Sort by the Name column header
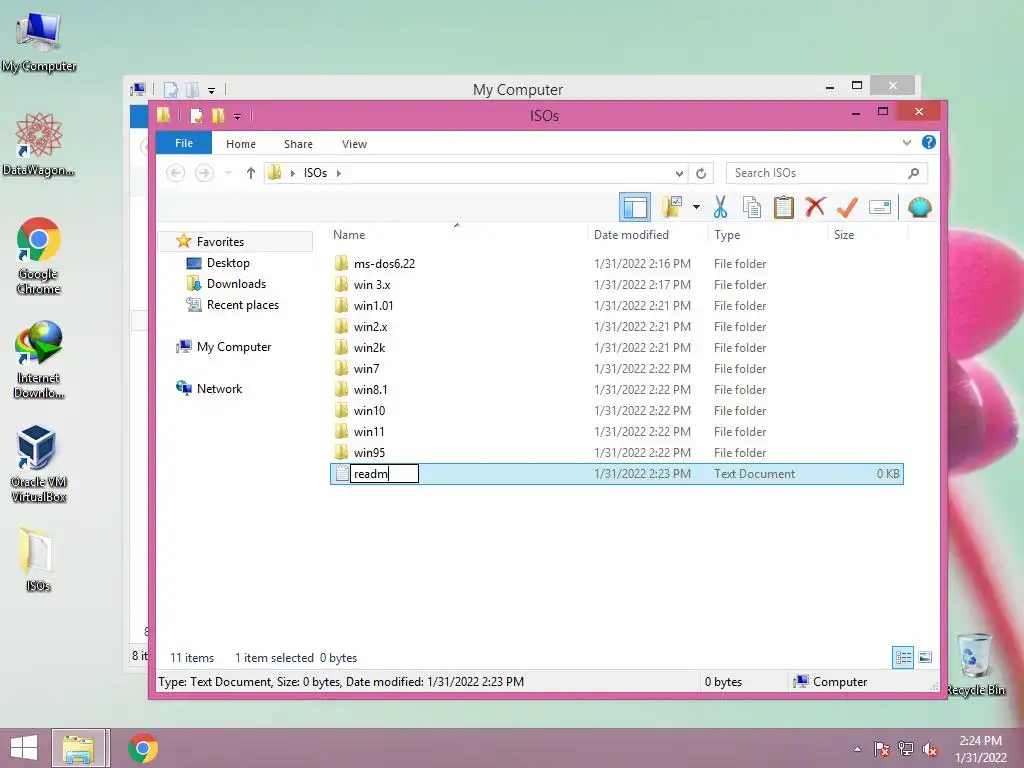 [x=349, y=234]
